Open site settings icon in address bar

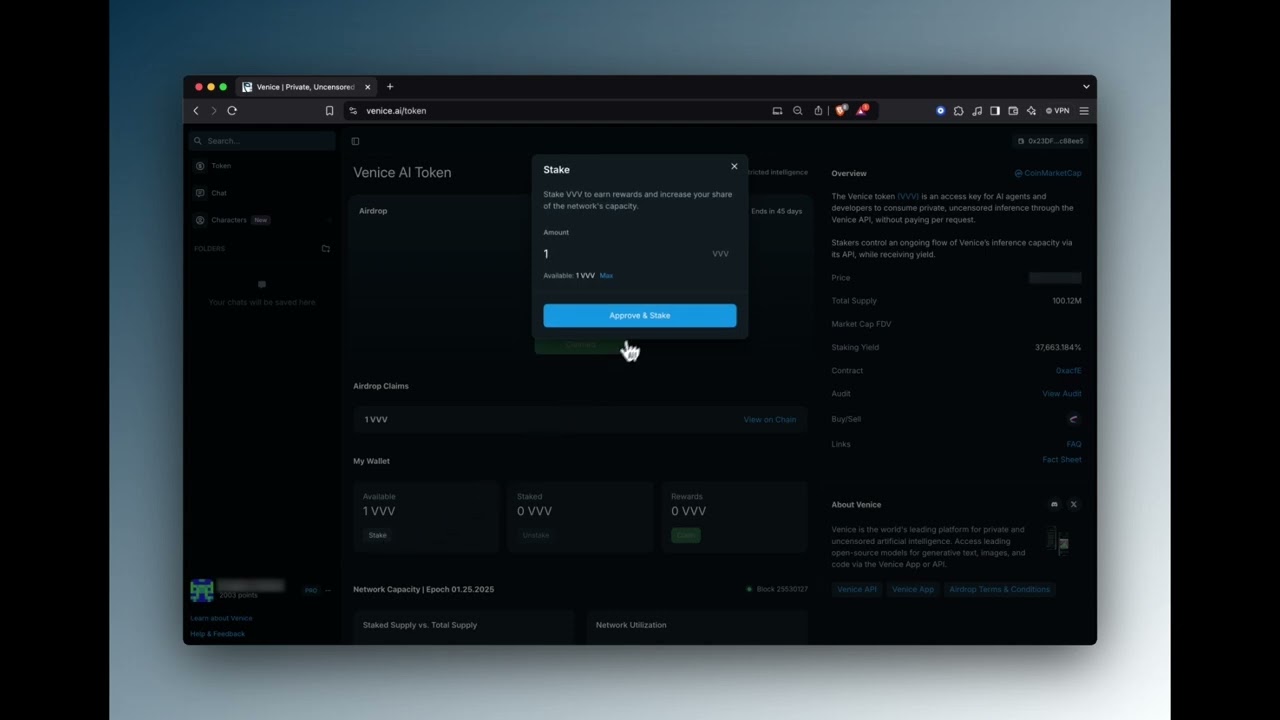(x=353, y=111)
